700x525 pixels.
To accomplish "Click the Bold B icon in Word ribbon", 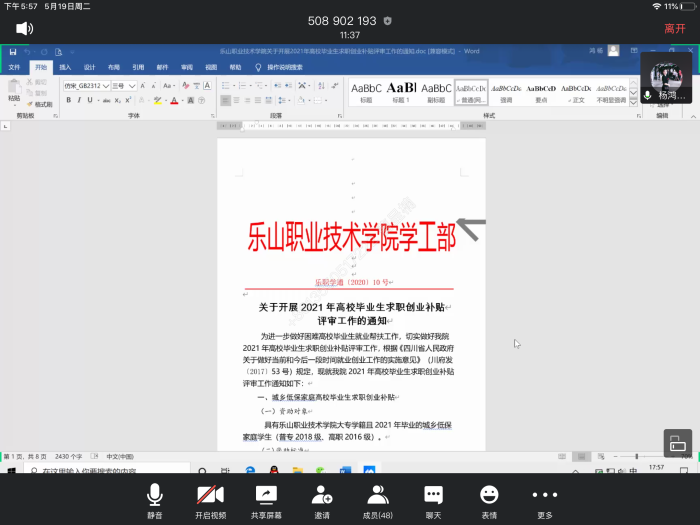I will tap(67, 101).
